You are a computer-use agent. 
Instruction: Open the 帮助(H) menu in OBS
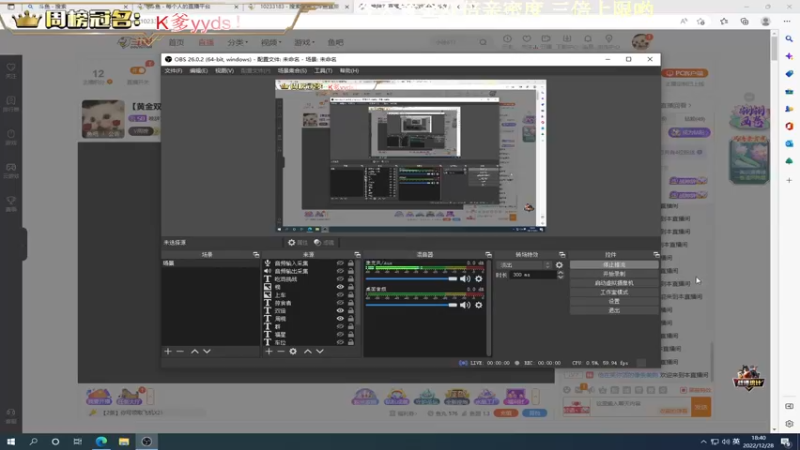pos(349,71)
